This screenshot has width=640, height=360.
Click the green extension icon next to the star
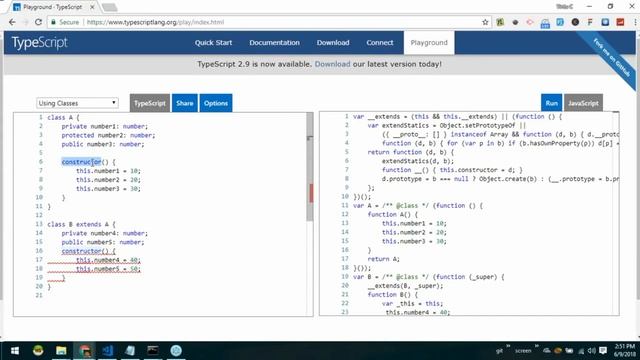[500, 22]
